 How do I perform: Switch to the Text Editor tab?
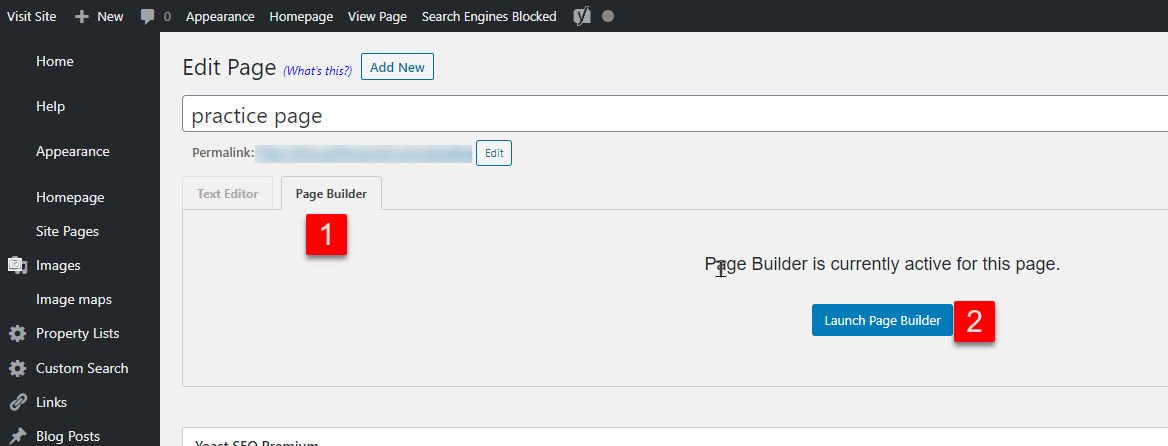(x=227, y=194)
